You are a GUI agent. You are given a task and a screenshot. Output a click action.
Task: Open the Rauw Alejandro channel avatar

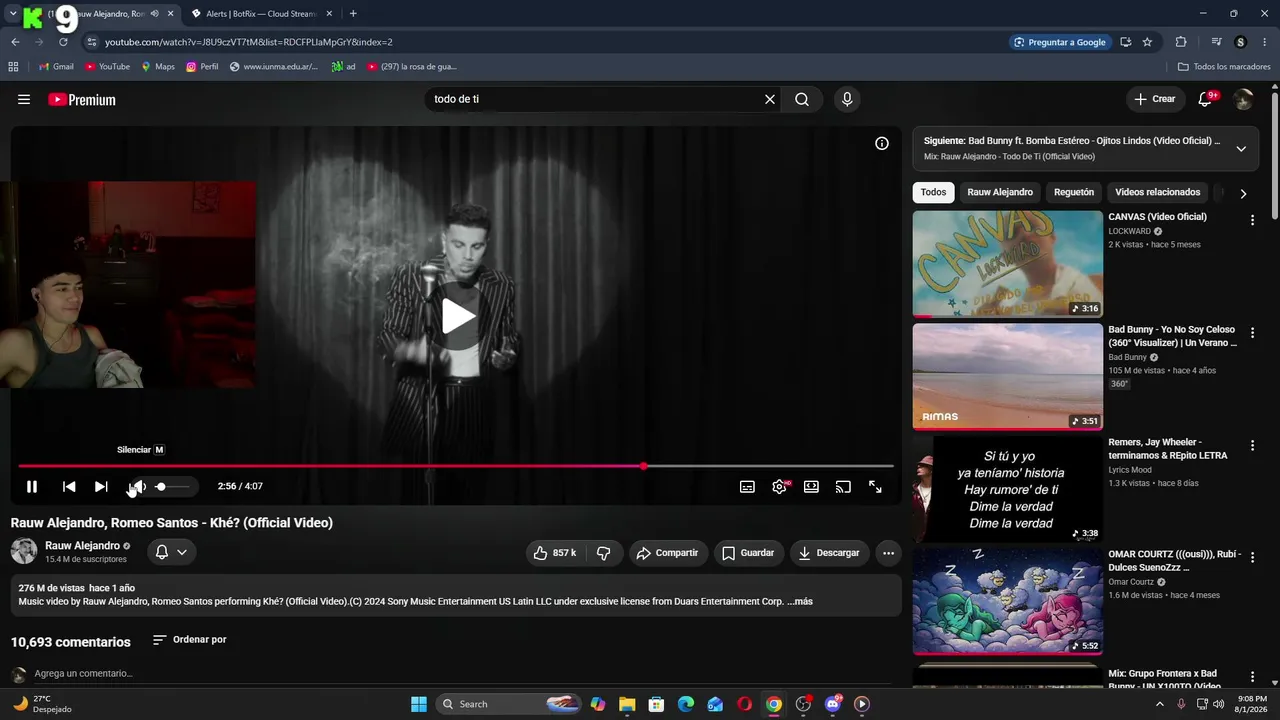24,551
